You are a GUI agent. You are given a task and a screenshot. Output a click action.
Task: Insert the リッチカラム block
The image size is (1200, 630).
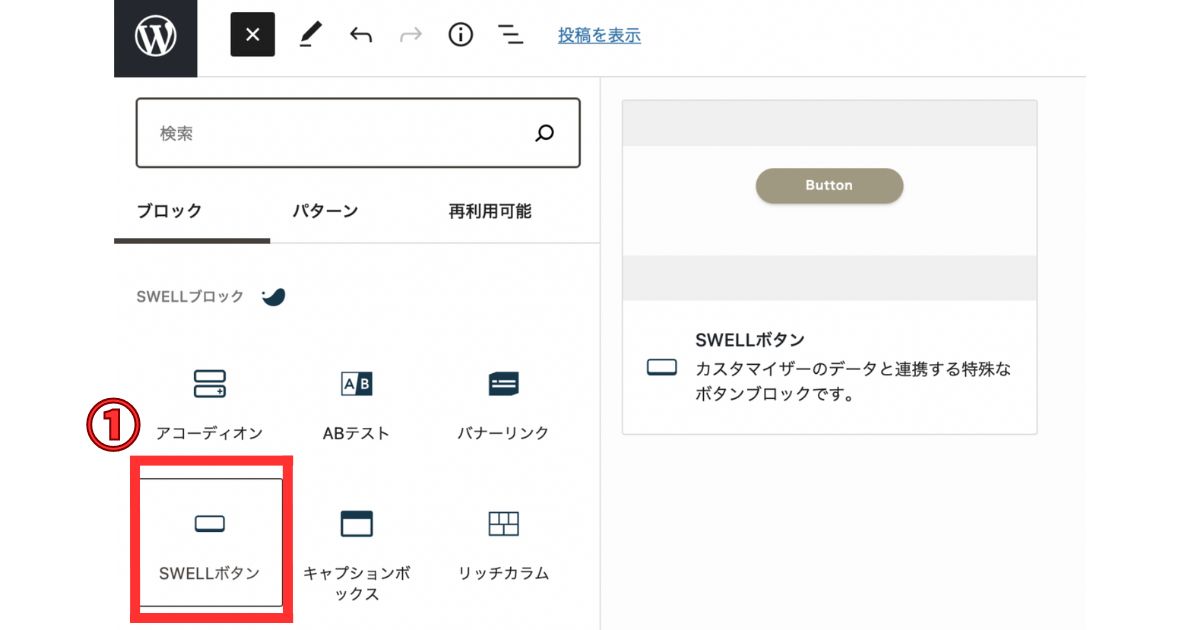pyautogui.click(x=503, y=543)
